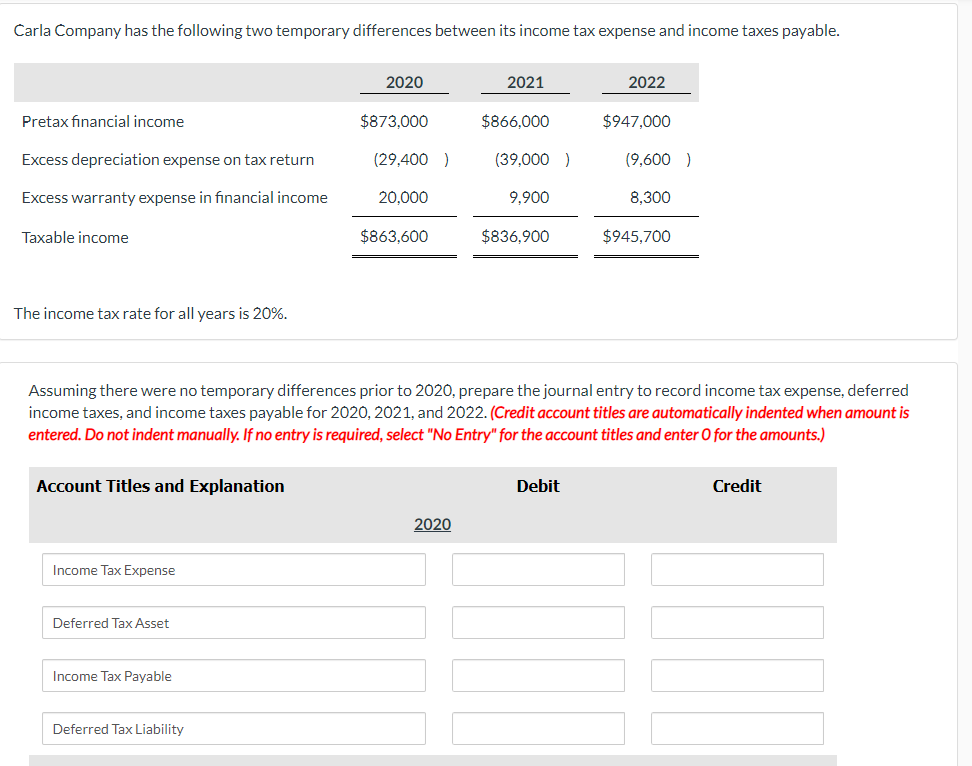The image size is (972, 766).
Task: Select the Credit amount box for Income Tax Expense
Action: click(737, 569)
